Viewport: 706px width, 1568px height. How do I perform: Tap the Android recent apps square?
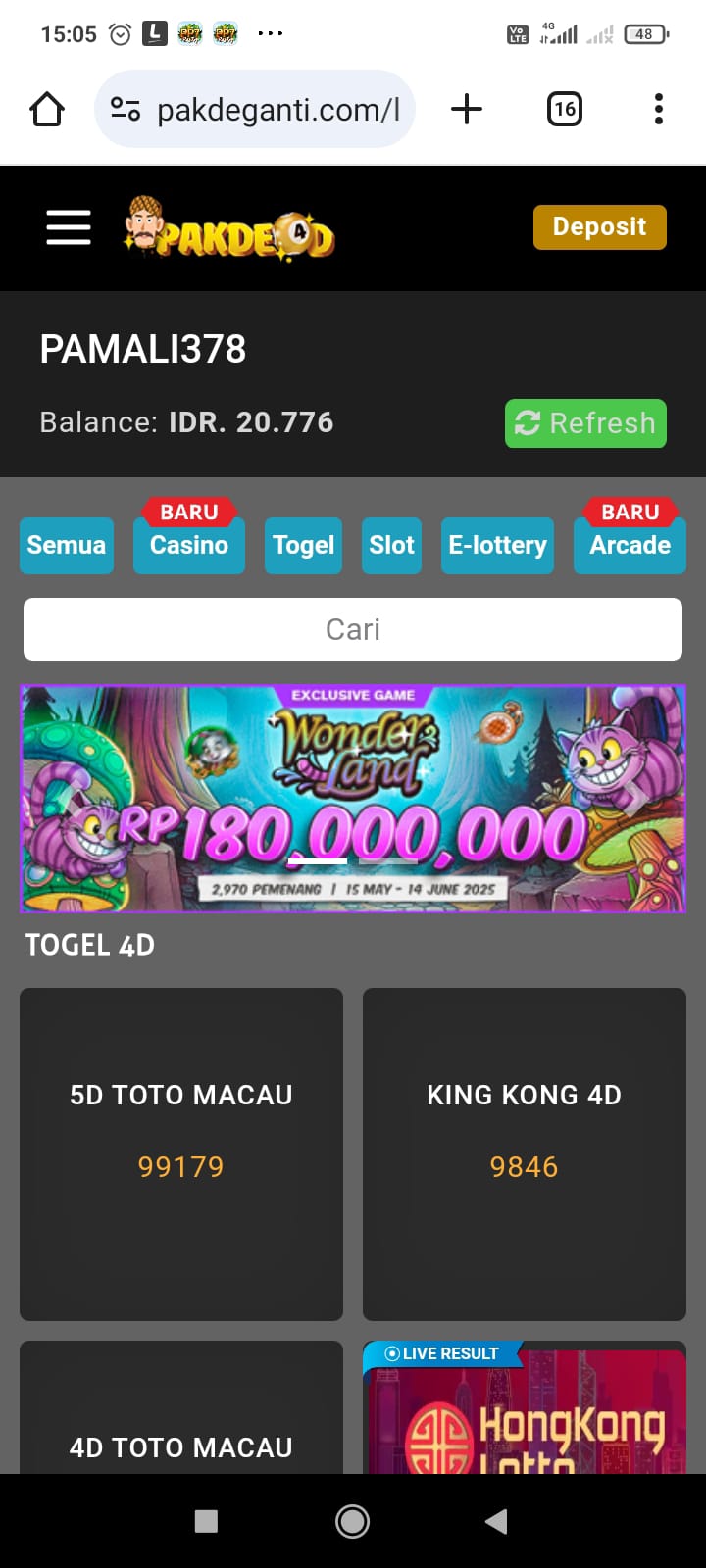(206, 1521)
